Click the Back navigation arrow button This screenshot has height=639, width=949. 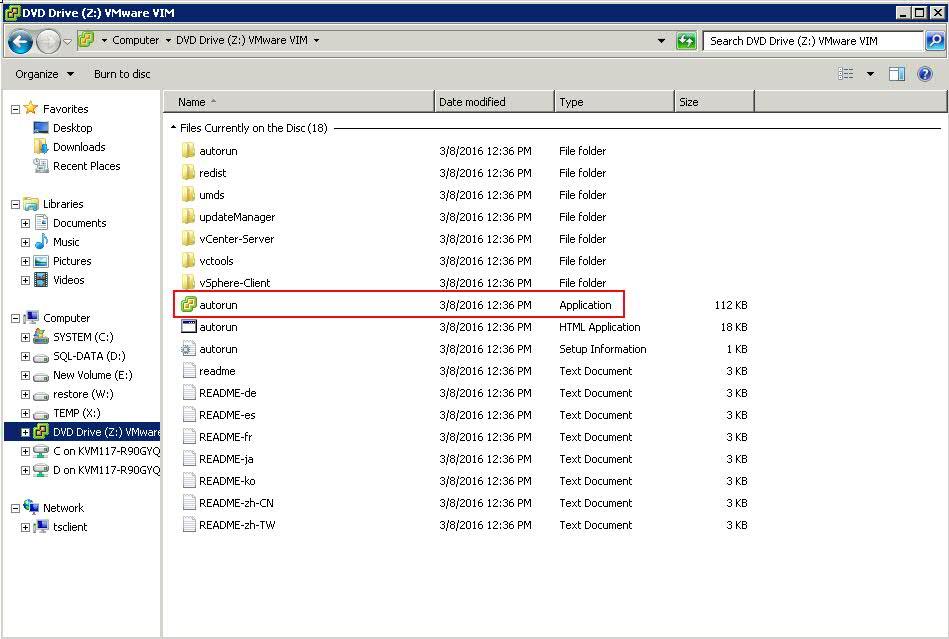point(20,41)
